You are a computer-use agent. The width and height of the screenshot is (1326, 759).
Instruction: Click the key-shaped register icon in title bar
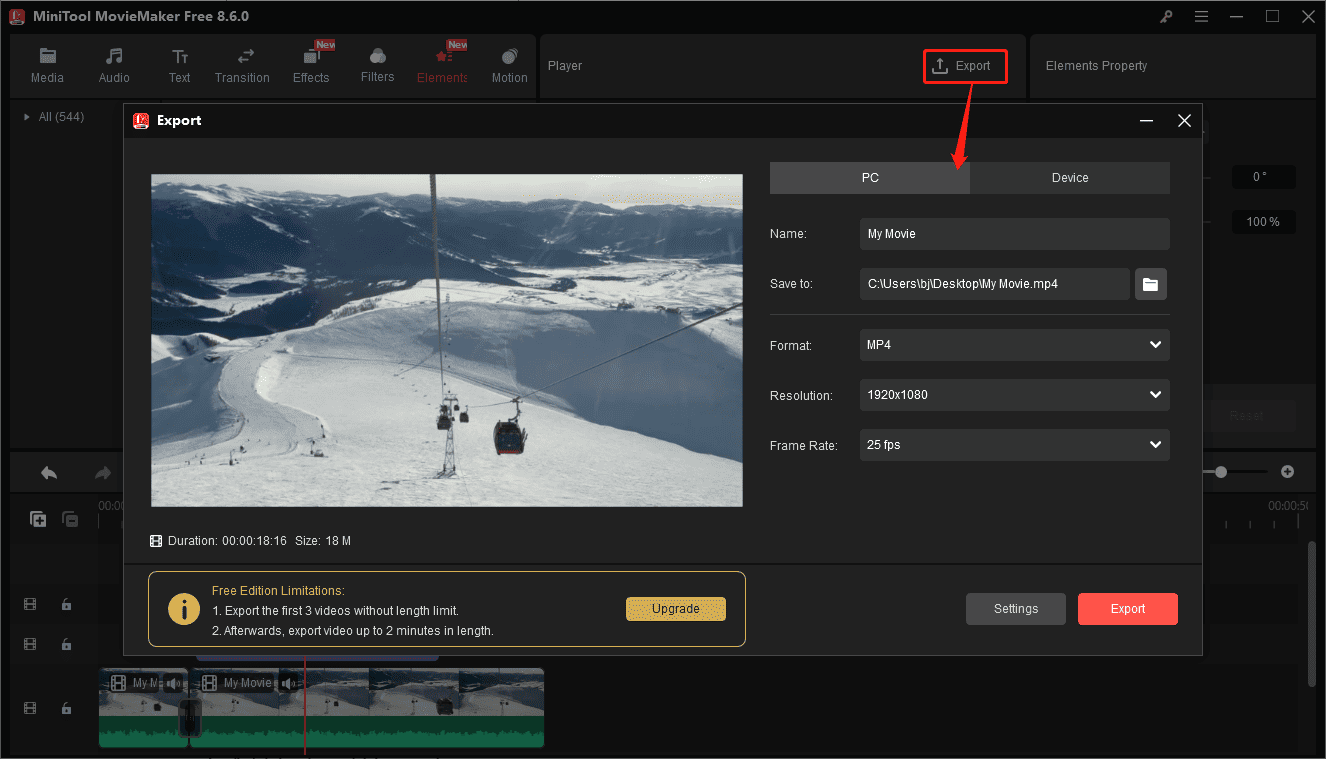coord(1167,16)
